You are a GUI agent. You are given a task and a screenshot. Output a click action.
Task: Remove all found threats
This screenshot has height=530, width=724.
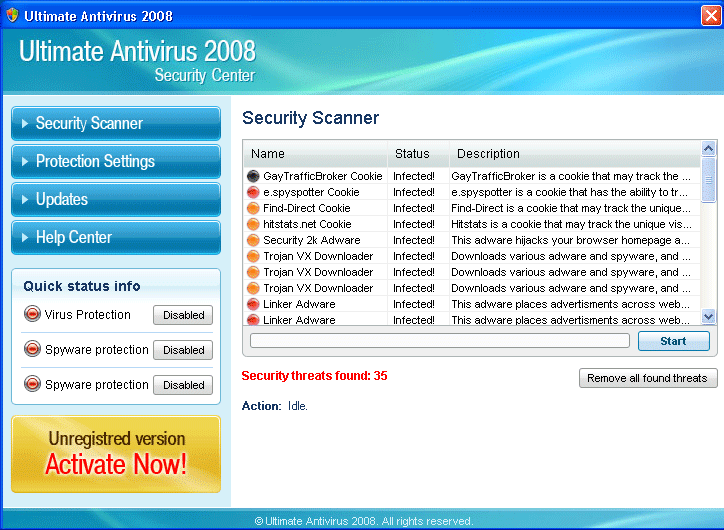point(648,378)
